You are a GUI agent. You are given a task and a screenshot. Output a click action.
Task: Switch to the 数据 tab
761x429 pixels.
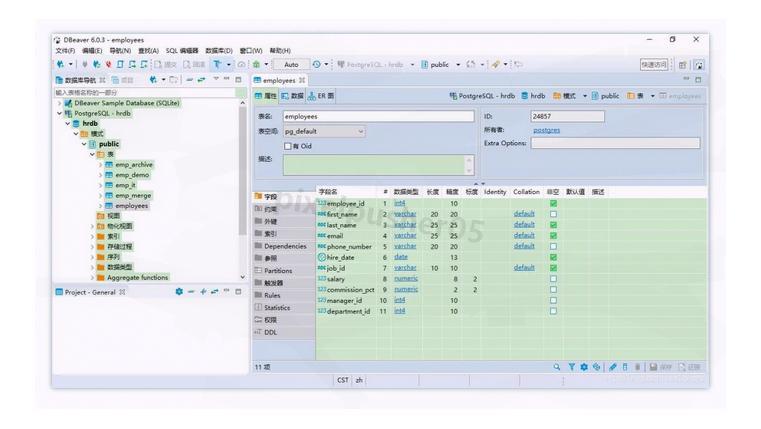coord(291,96)
